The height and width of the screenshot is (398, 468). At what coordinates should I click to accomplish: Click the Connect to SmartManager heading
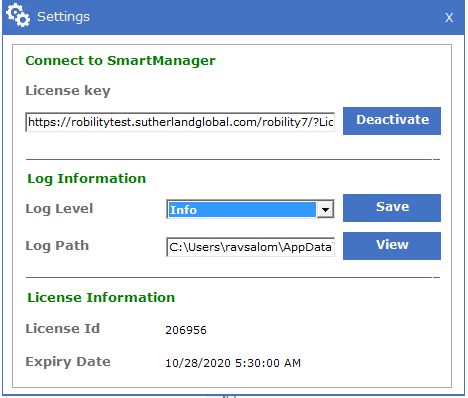pyautogui.click(x=120, y=61)
